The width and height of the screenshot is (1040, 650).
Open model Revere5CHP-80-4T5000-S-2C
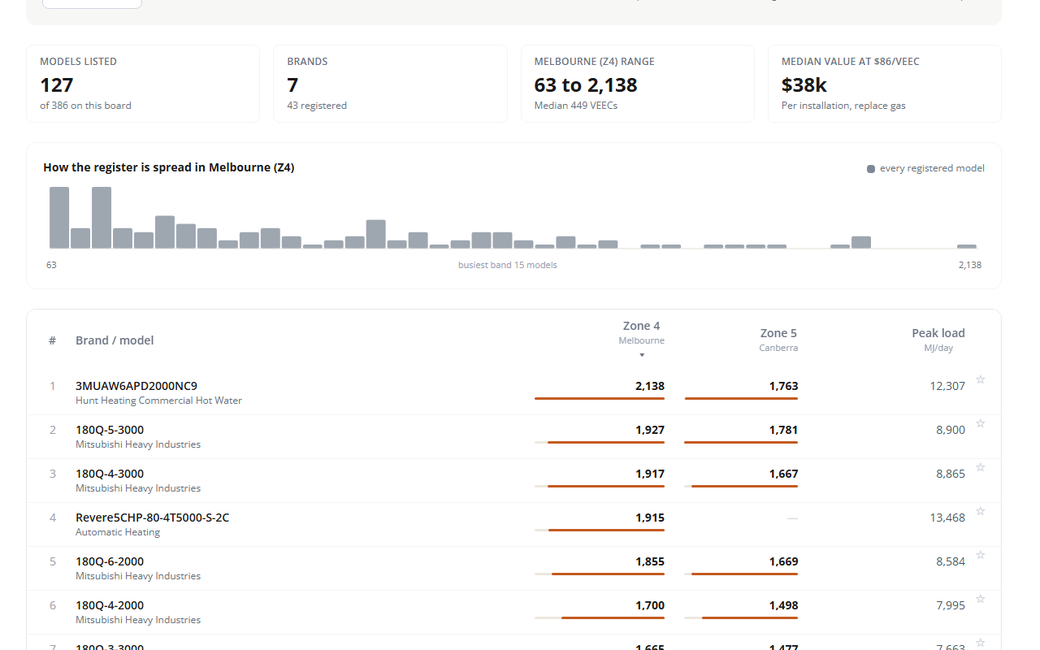(152, 517)
